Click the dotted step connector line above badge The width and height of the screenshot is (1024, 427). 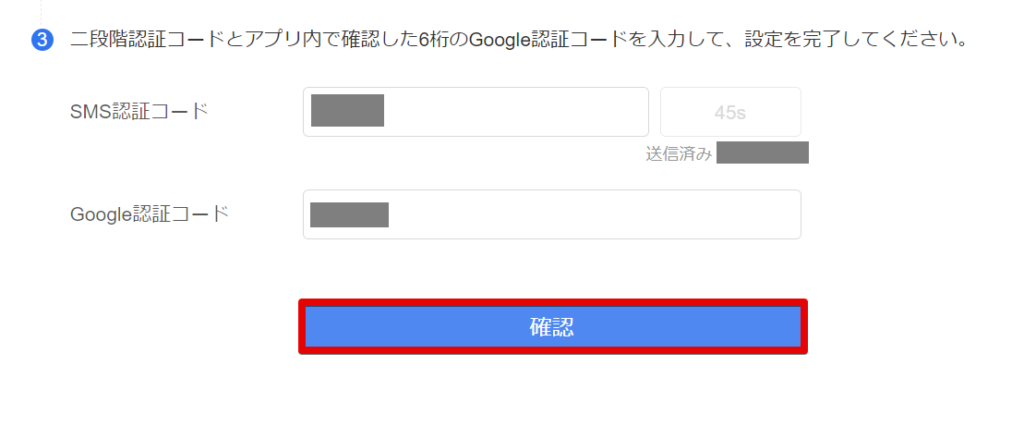(x=41, y=11)
